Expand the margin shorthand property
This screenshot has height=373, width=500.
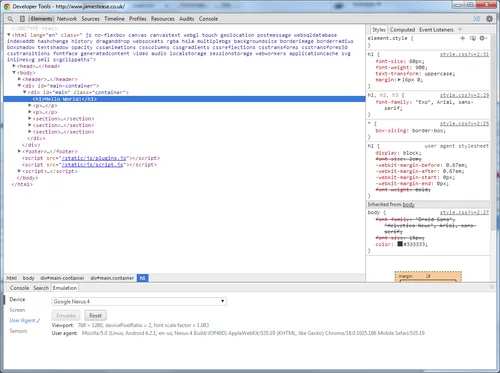399,80
